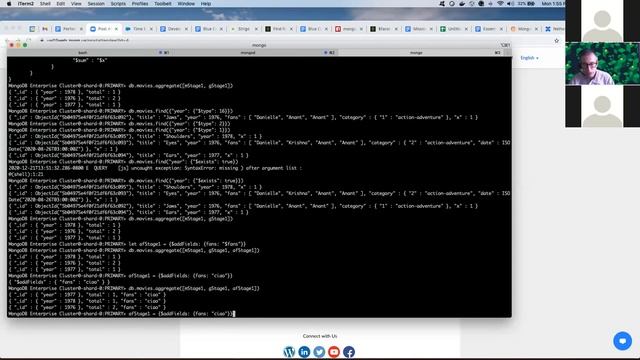Open the LinkedIn social icon
The width and height of the screenshot is (640, 360).
(304, 352)
